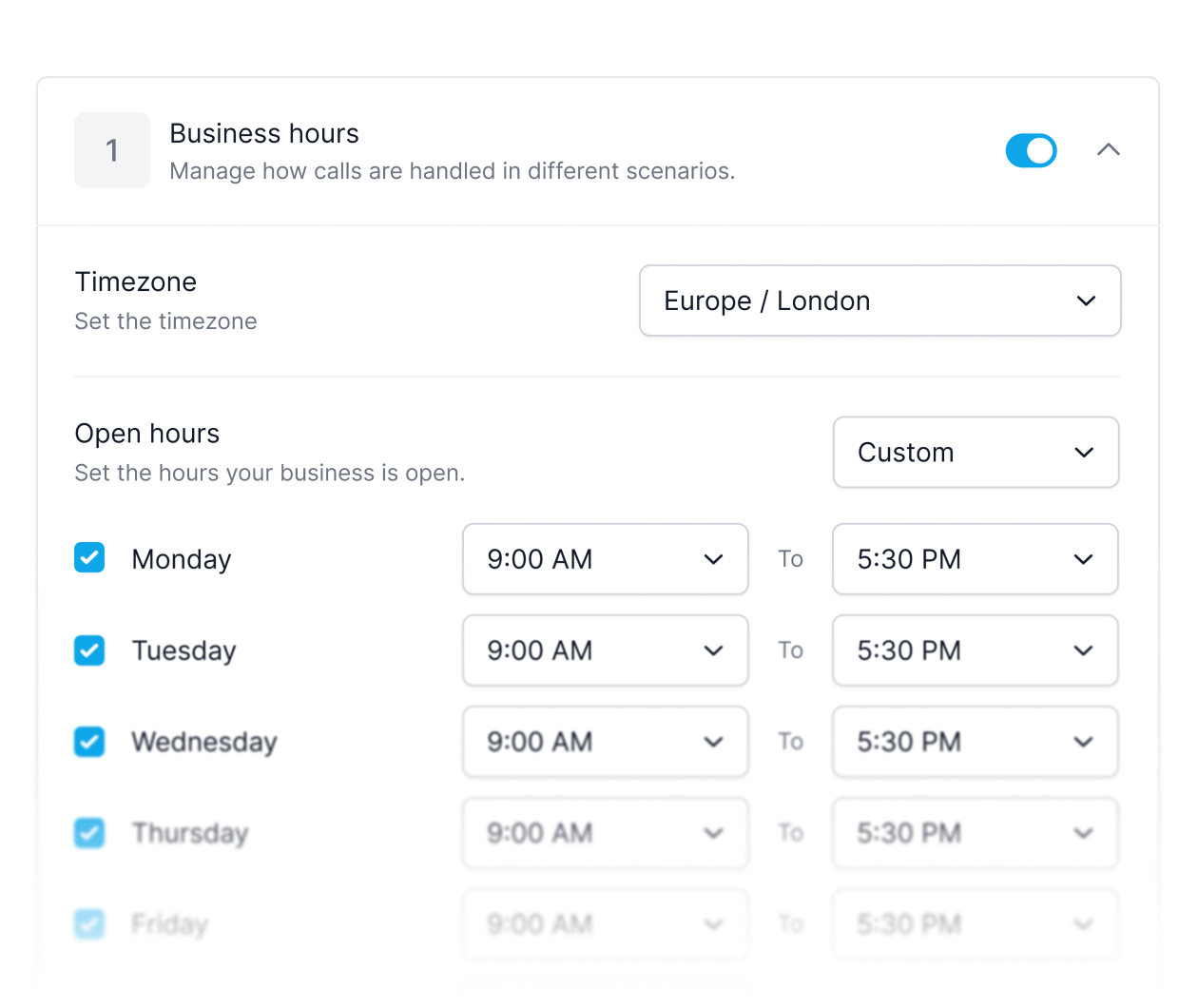
Task: Uncheck the Friday checkbox
Action: [88, 923]
